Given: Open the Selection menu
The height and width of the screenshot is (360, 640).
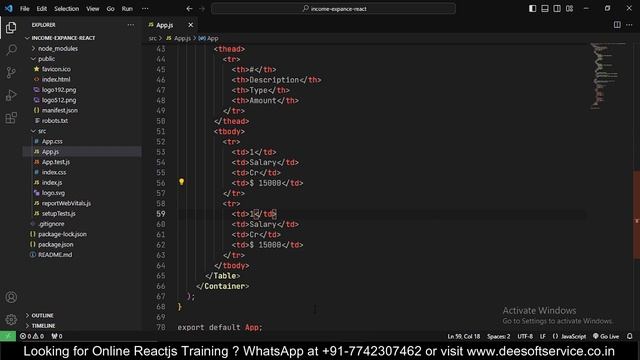Looking at the screenshot, I should click(67, 9).
